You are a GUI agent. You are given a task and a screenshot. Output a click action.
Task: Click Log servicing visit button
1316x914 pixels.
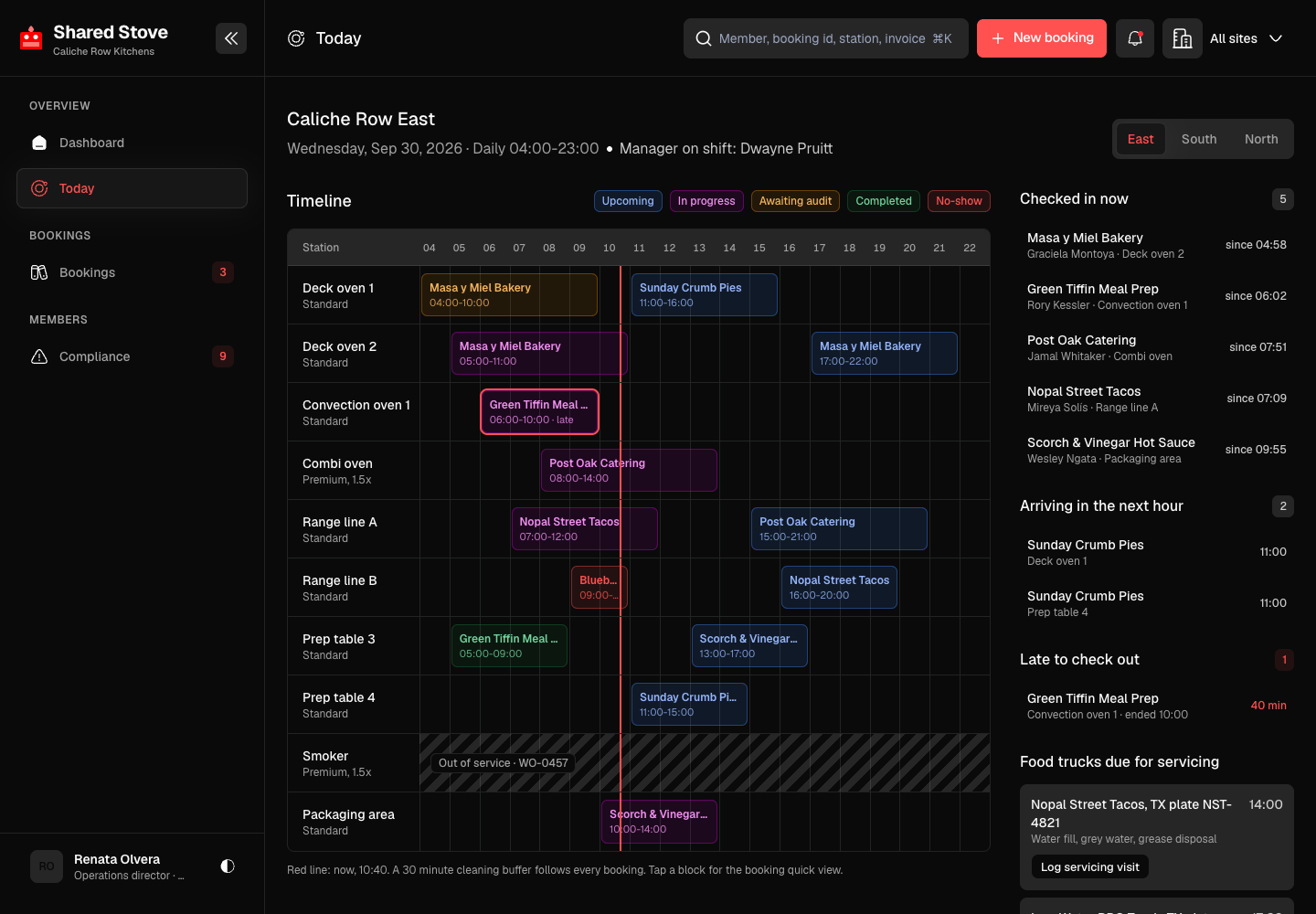coord(1090,866)
